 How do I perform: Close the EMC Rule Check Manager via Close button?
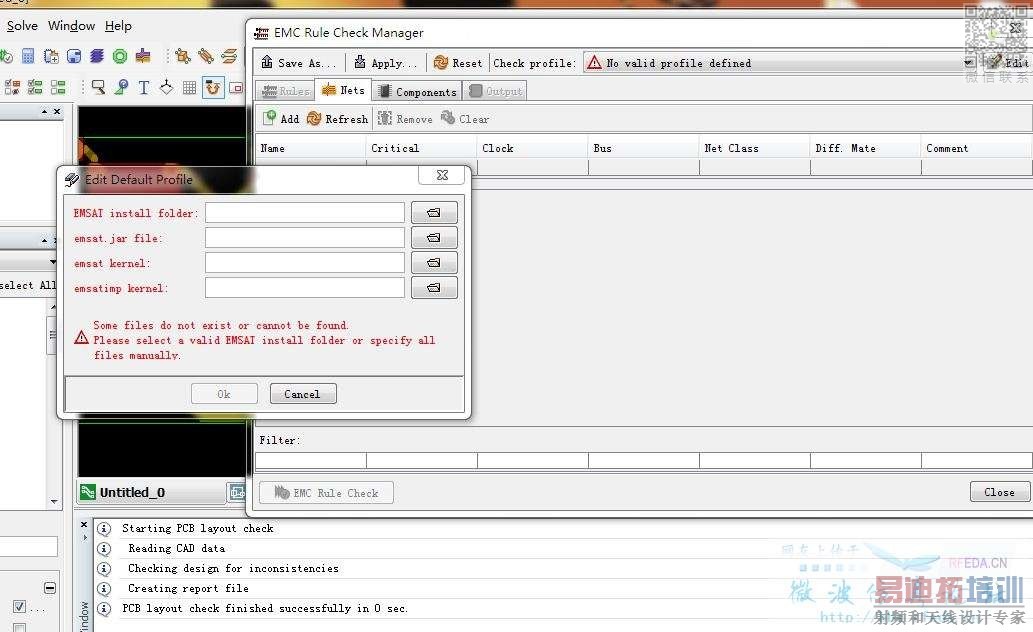(x=999, y=492)
